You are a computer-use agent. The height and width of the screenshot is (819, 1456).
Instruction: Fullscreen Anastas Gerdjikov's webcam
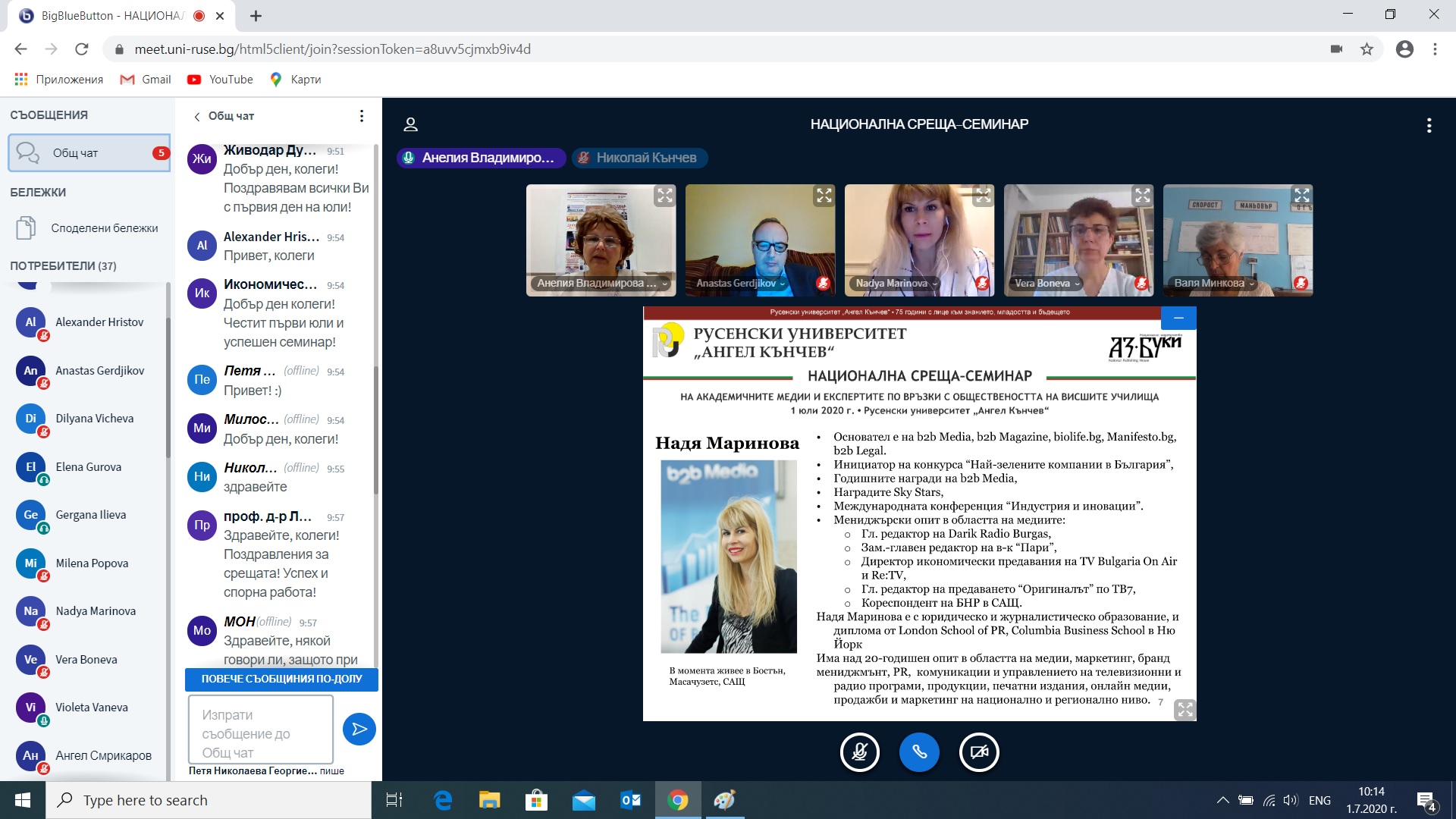tap(824, 196)
